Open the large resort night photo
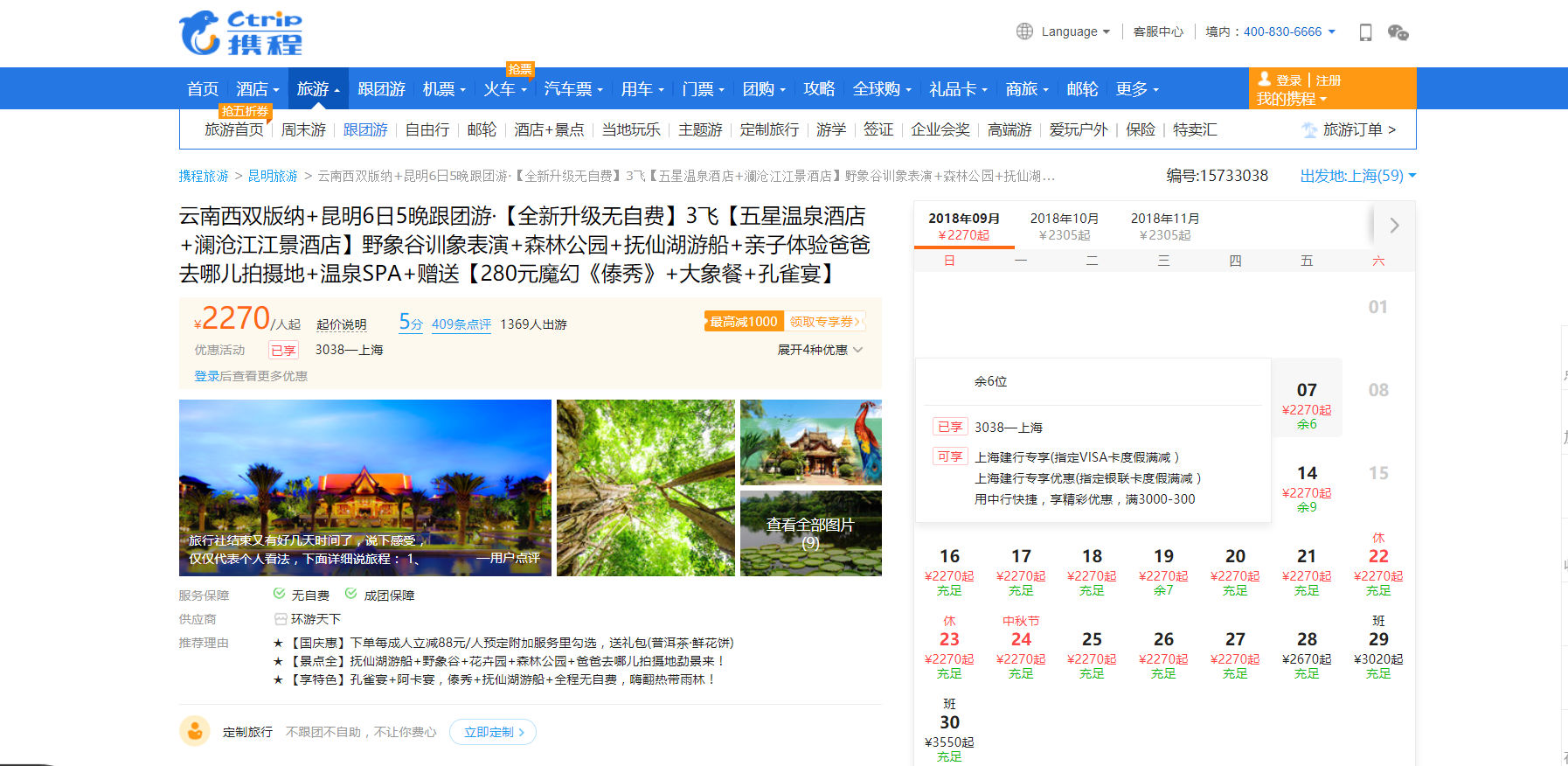The height and width of the screenshot is (766, 1568). click(x=365, y=488)
